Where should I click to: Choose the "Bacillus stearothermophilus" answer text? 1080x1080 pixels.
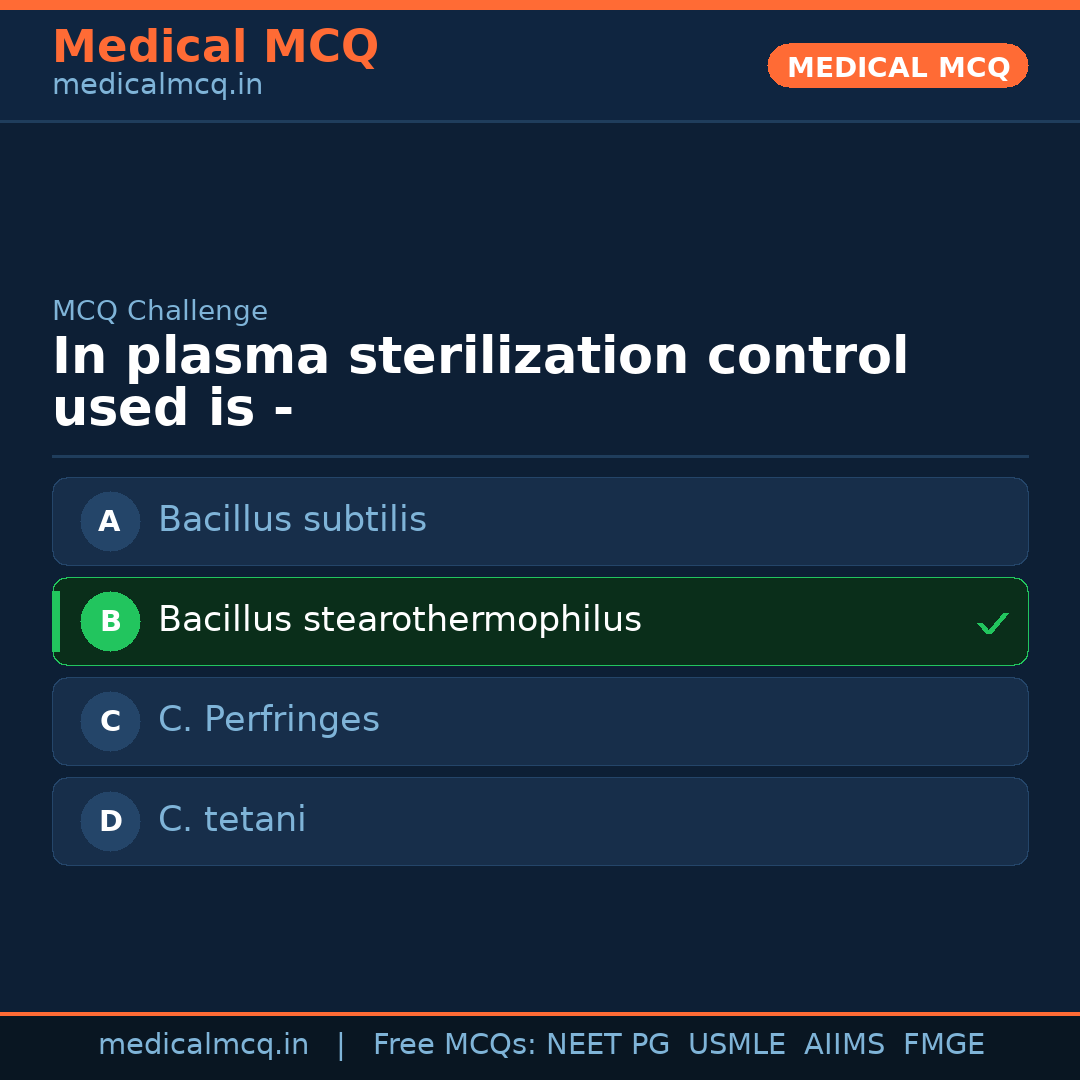(399, 620)
